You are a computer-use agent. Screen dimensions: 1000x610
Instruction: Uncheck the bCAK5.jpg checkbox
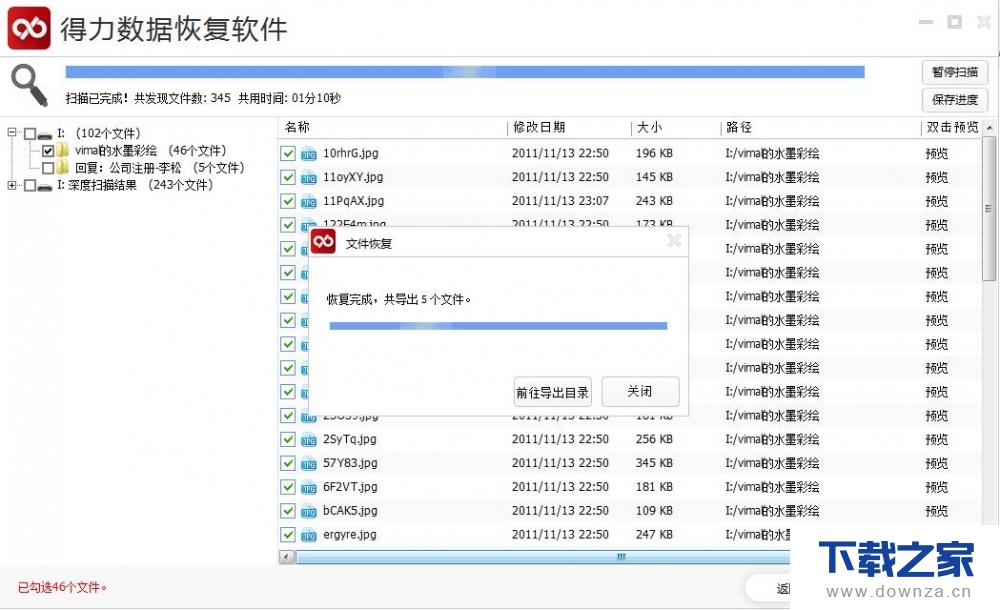[288, 510]
